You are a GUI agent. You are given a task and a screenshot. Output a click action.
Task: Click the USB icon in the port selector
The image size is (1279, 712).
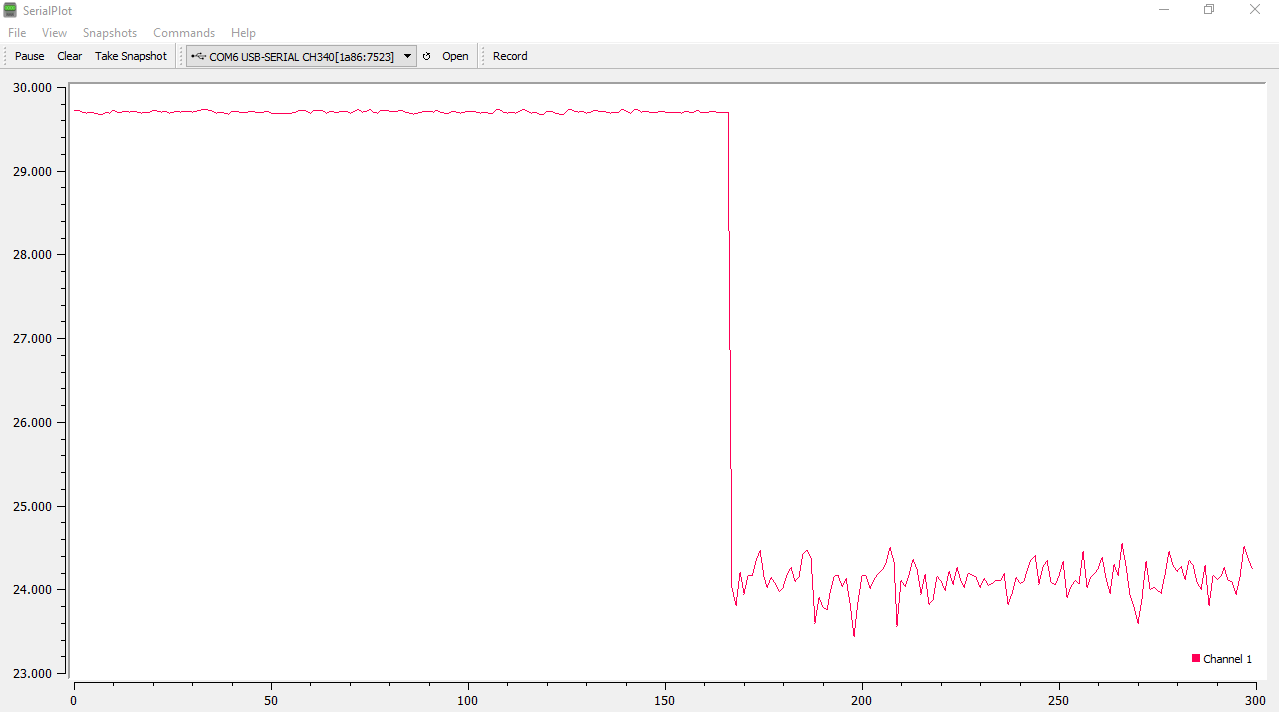[x=198, y=56]
